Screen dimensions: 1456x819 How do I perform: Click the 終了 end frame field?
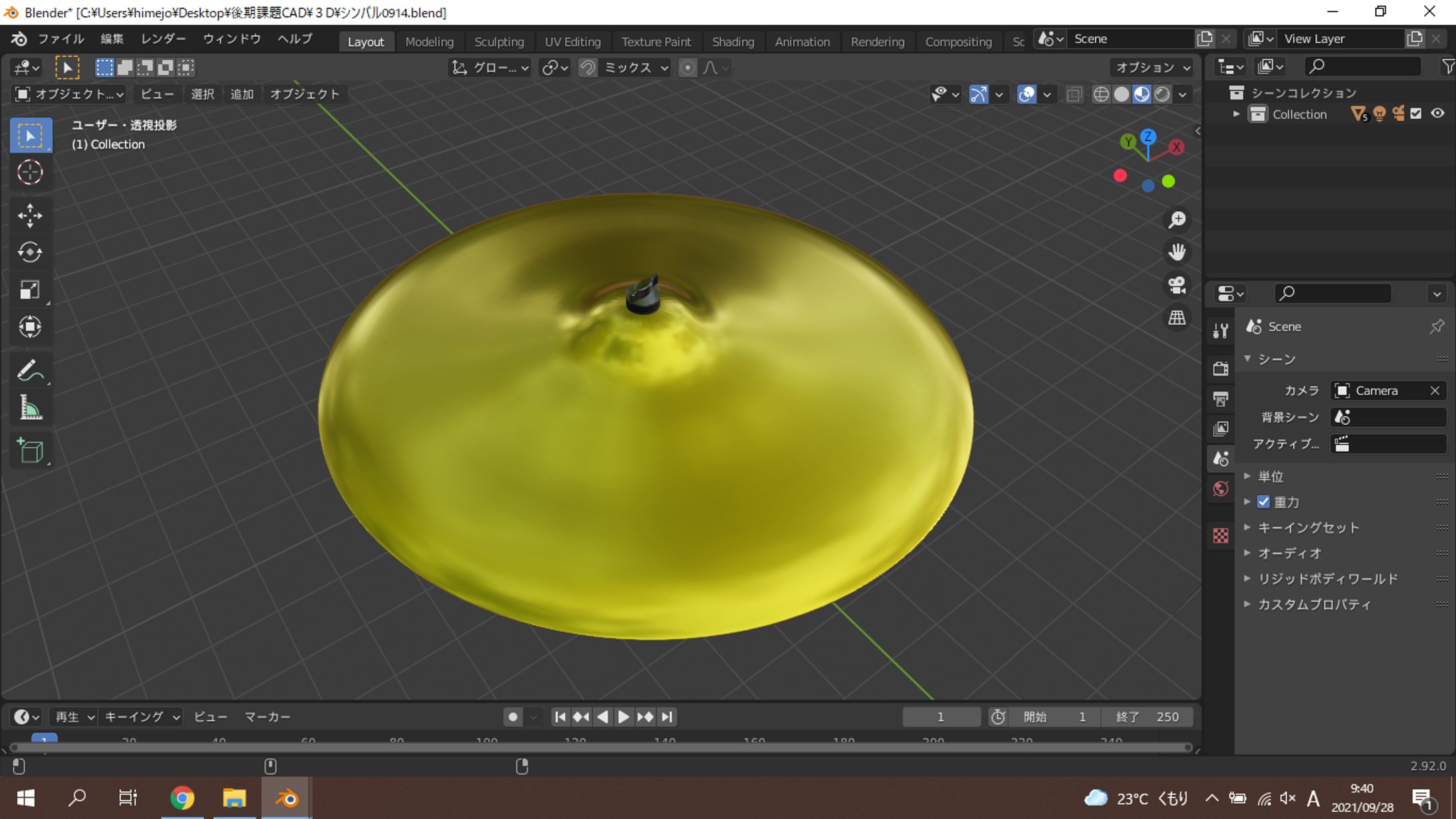(x=1148, y=717)
